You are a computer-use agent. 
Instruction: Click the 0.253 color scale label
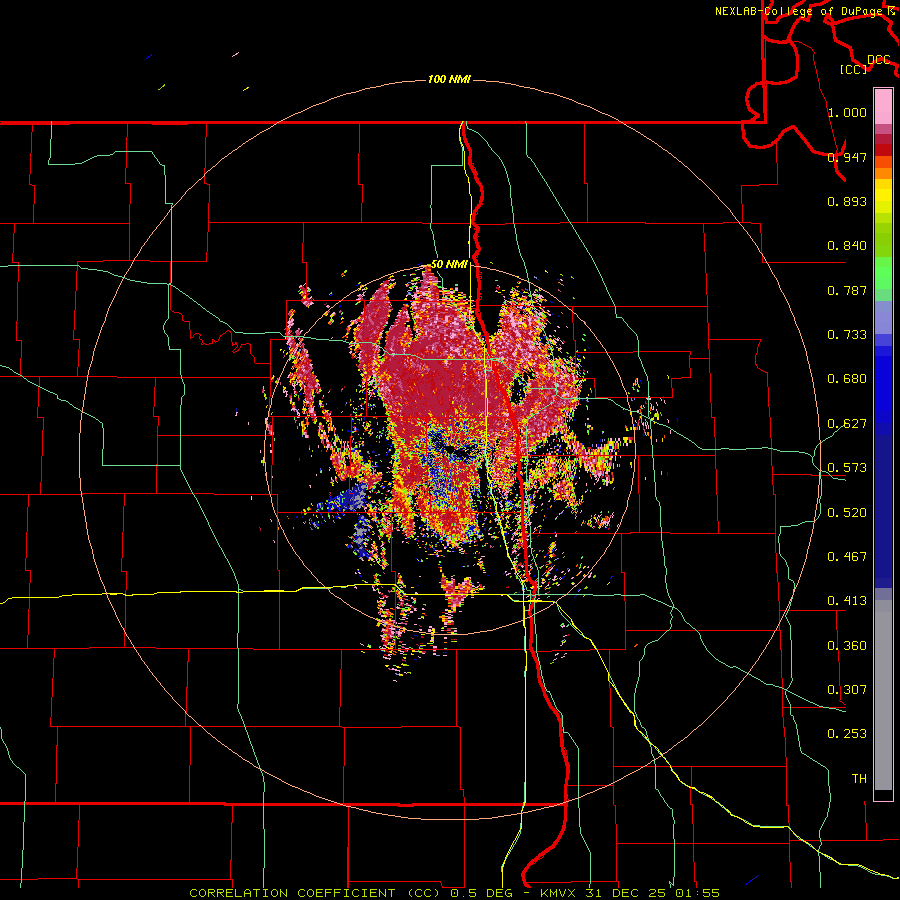point(847,734)
